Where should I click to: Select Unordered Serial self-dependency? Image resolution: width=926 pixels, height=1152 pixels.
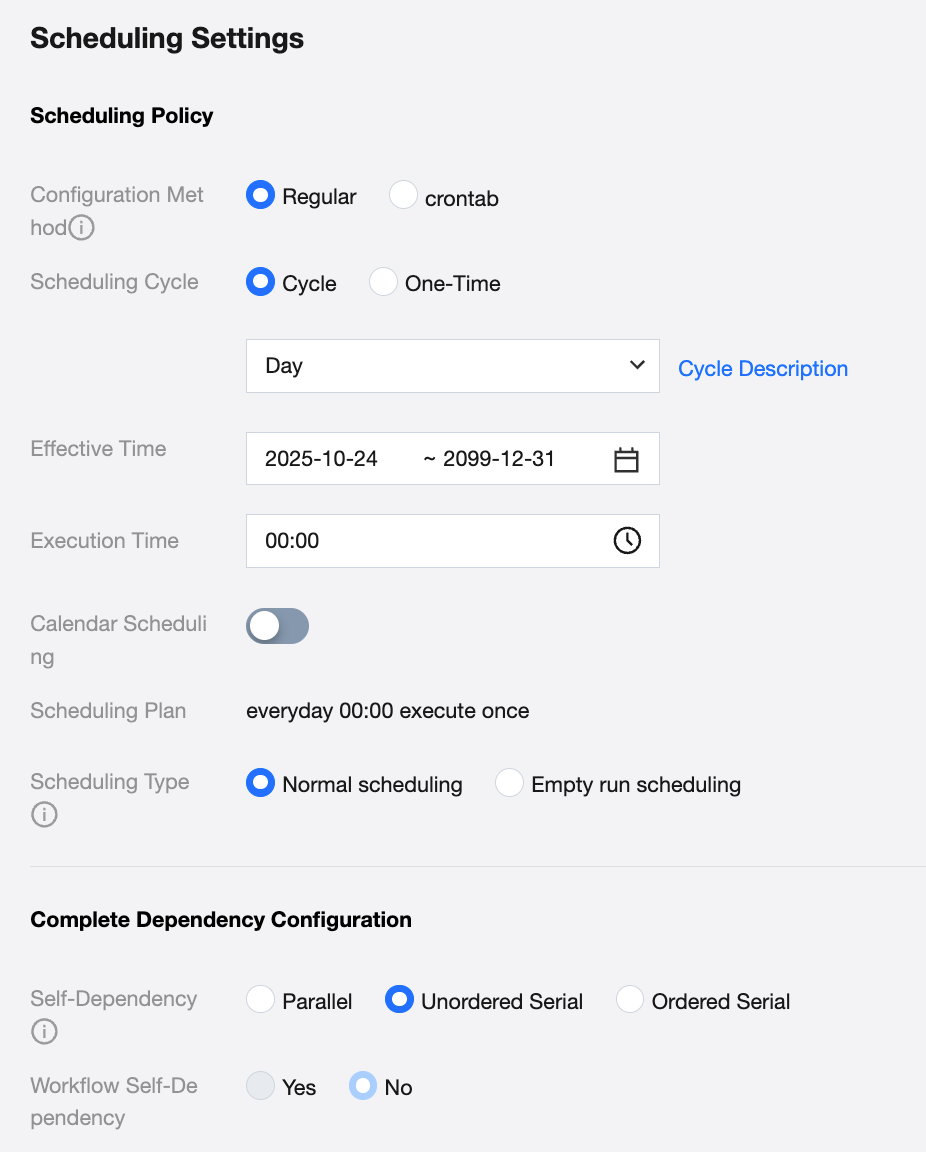[x=400, y=1000]
